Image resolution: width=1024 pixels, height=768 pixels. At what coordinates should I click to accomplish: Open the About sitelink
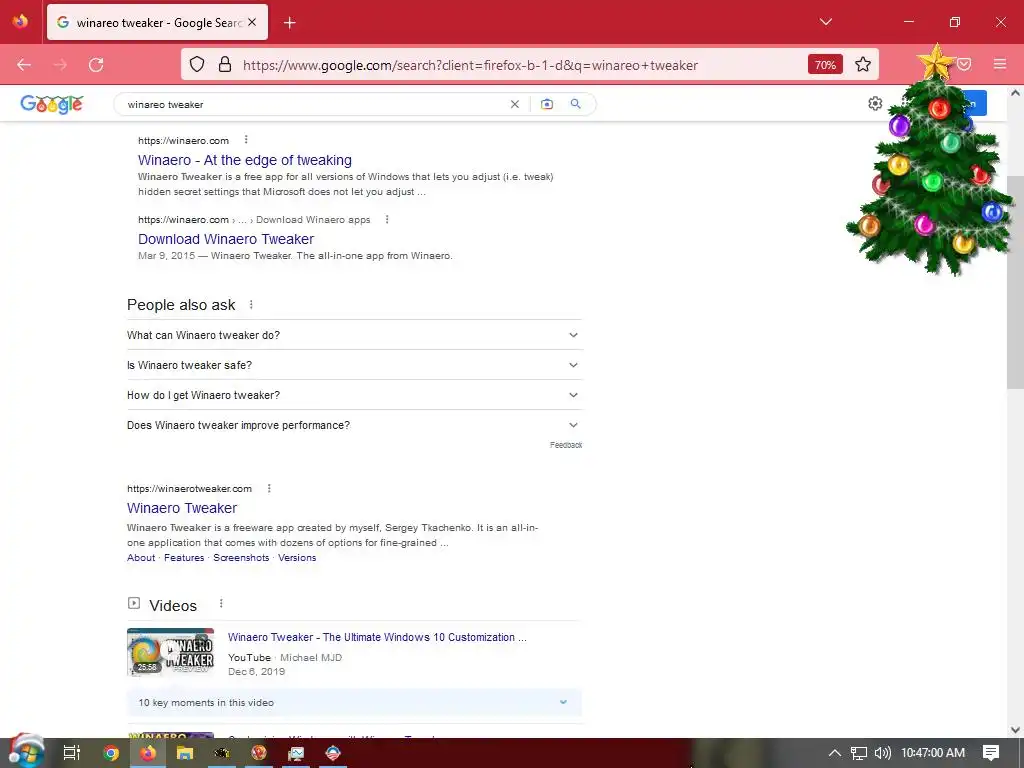pyautogui.click(x=141, y=558)
